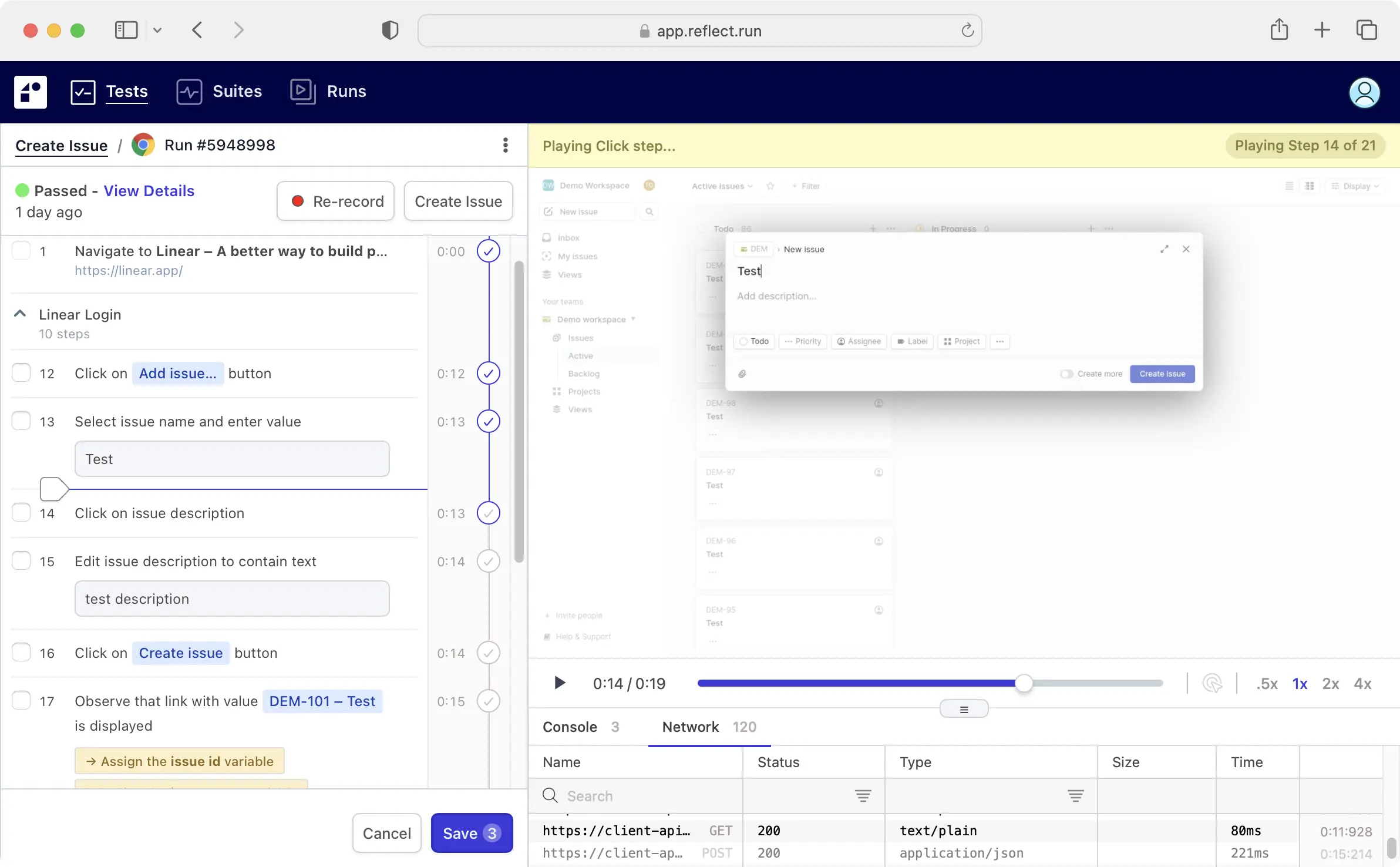Click the Reflect logo home icon
Image resolution: width=1400 pixels, height=867 pixels.
coord(30,92)
